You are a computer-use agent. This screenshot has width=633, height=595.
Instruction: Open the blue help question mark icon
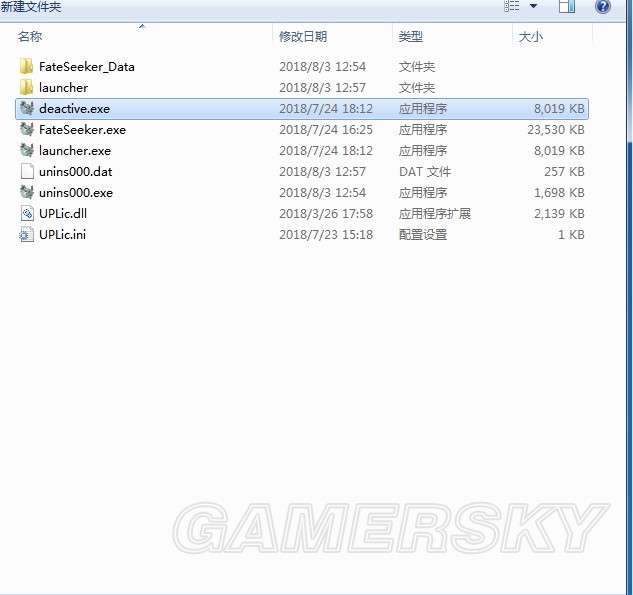[603, 7]
